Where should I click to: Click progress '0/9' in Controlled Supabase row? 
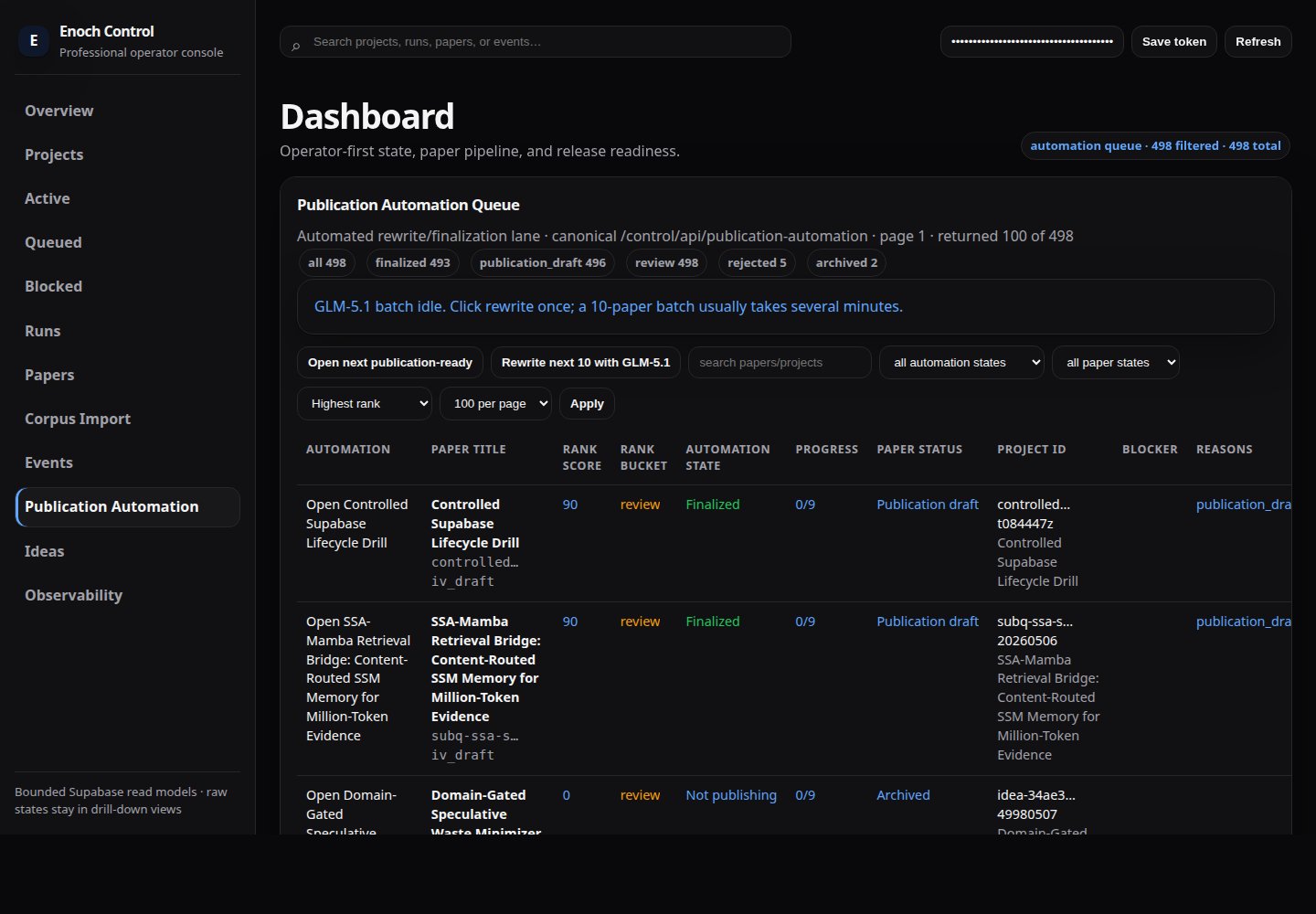pyautogui.click(x=805, y=505)
